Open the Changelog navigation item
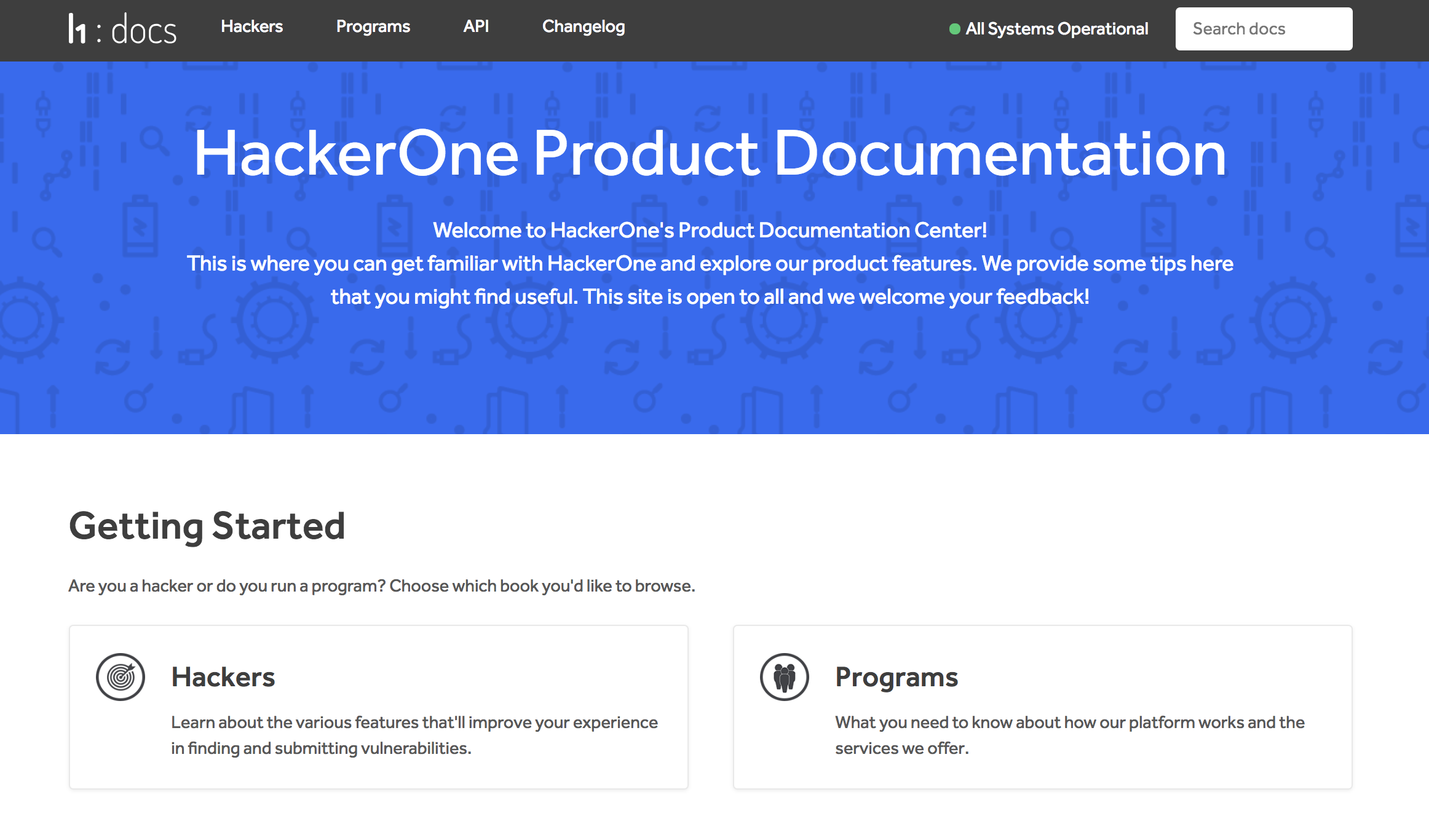The image size is (1429, 840). pos(583,26)
